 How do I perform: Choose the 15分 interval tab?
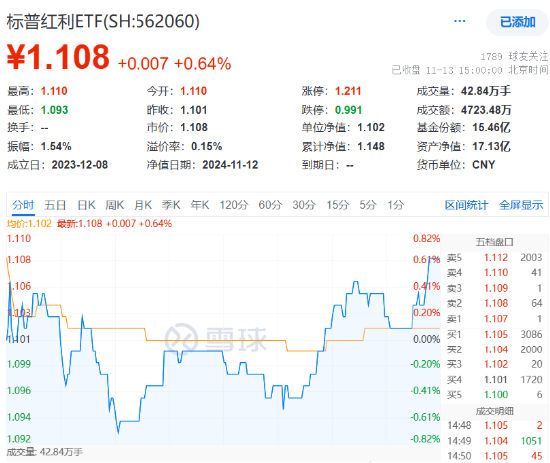click(338, 205)
